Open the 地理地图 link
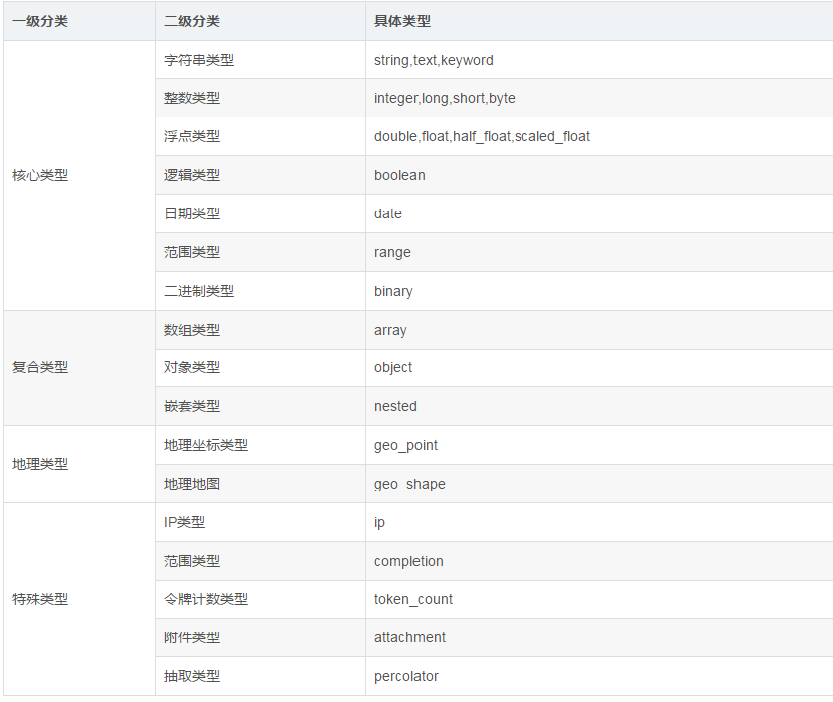 click(x=183, y=483)
